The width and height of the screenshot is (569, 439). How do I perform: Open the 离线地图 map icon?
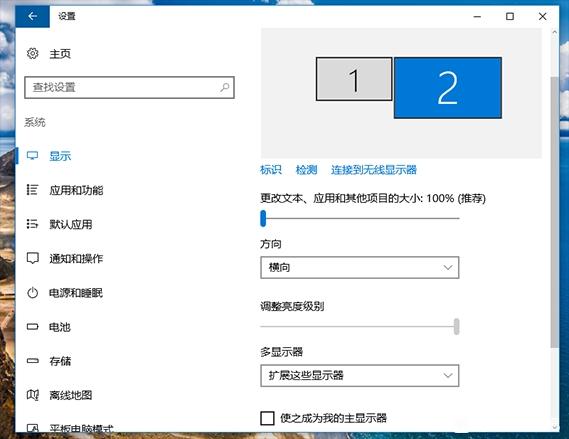point(33,395)
